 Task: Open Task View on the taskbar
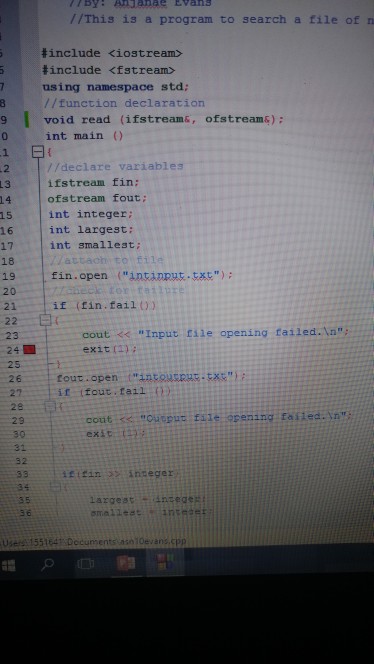click(86, 564)
